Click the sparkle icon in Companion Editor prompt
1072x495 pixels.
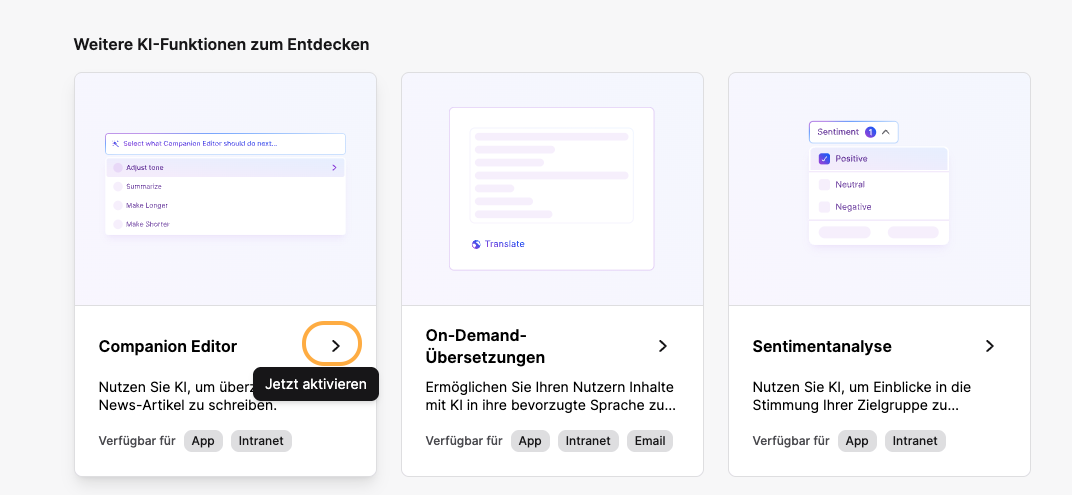(x=116, y=144)
